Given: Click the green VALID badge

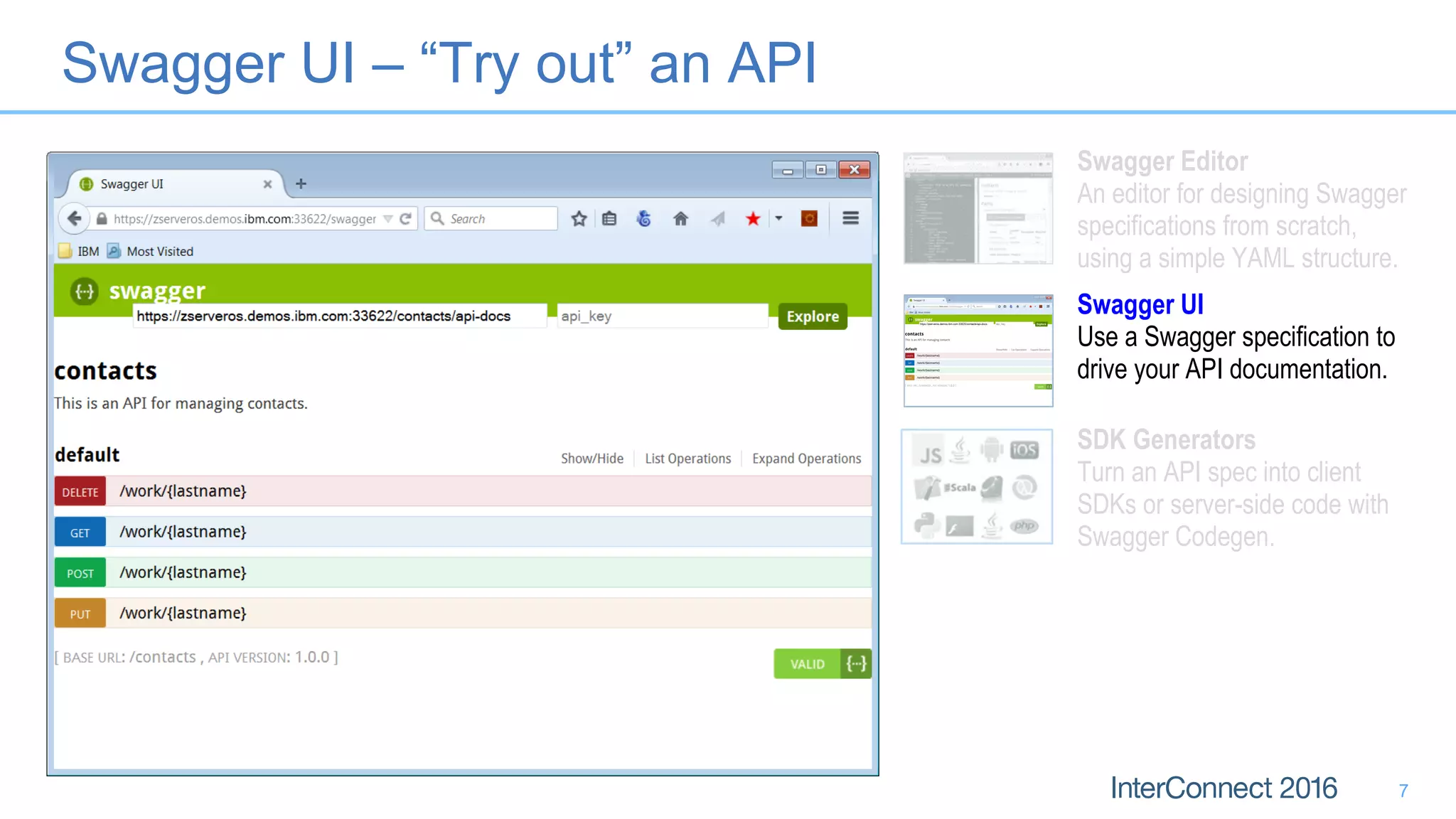Looking at the screenshot, I should [x=807, y=664].
